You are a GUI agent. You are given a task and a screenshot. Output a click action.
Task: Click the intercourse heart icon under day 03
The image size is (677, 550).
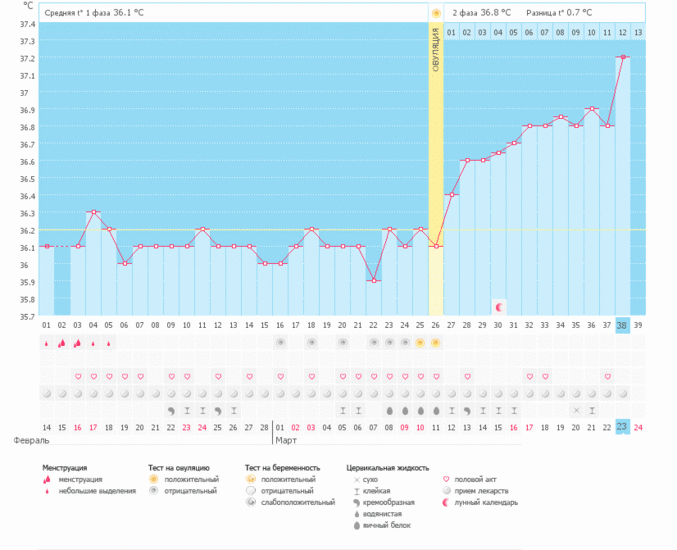coord(78,376)
